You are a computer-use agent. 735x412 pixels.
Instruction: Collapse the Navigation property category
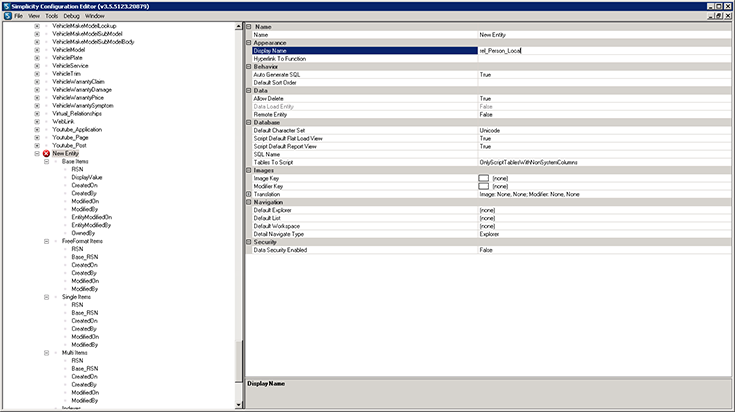tap(249, 202)
